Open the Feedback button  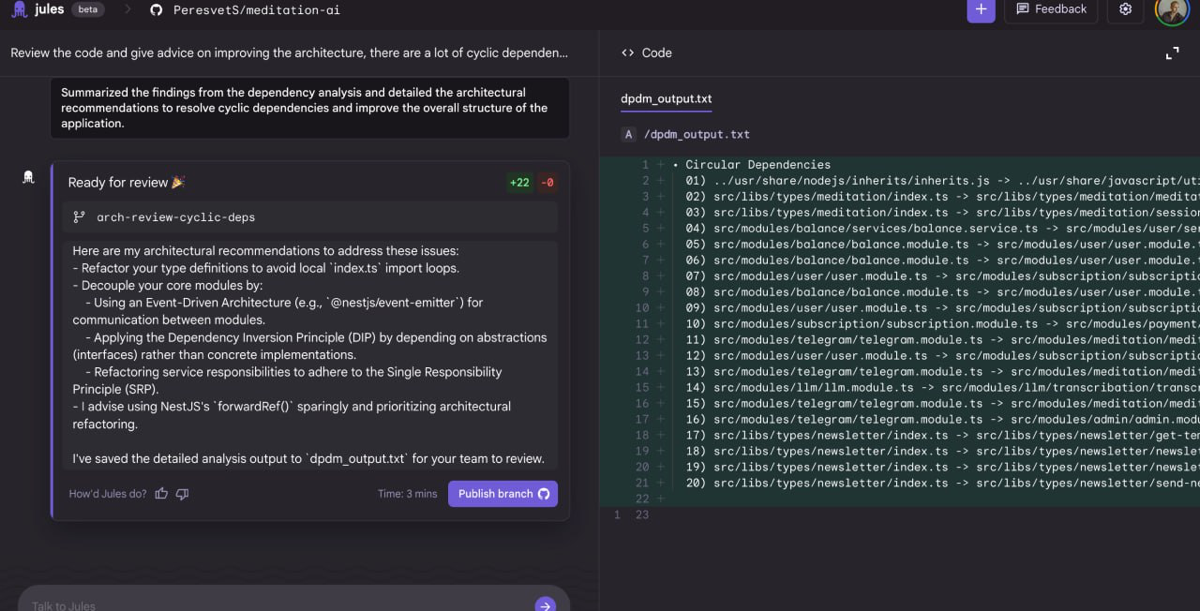(1051, 10)
